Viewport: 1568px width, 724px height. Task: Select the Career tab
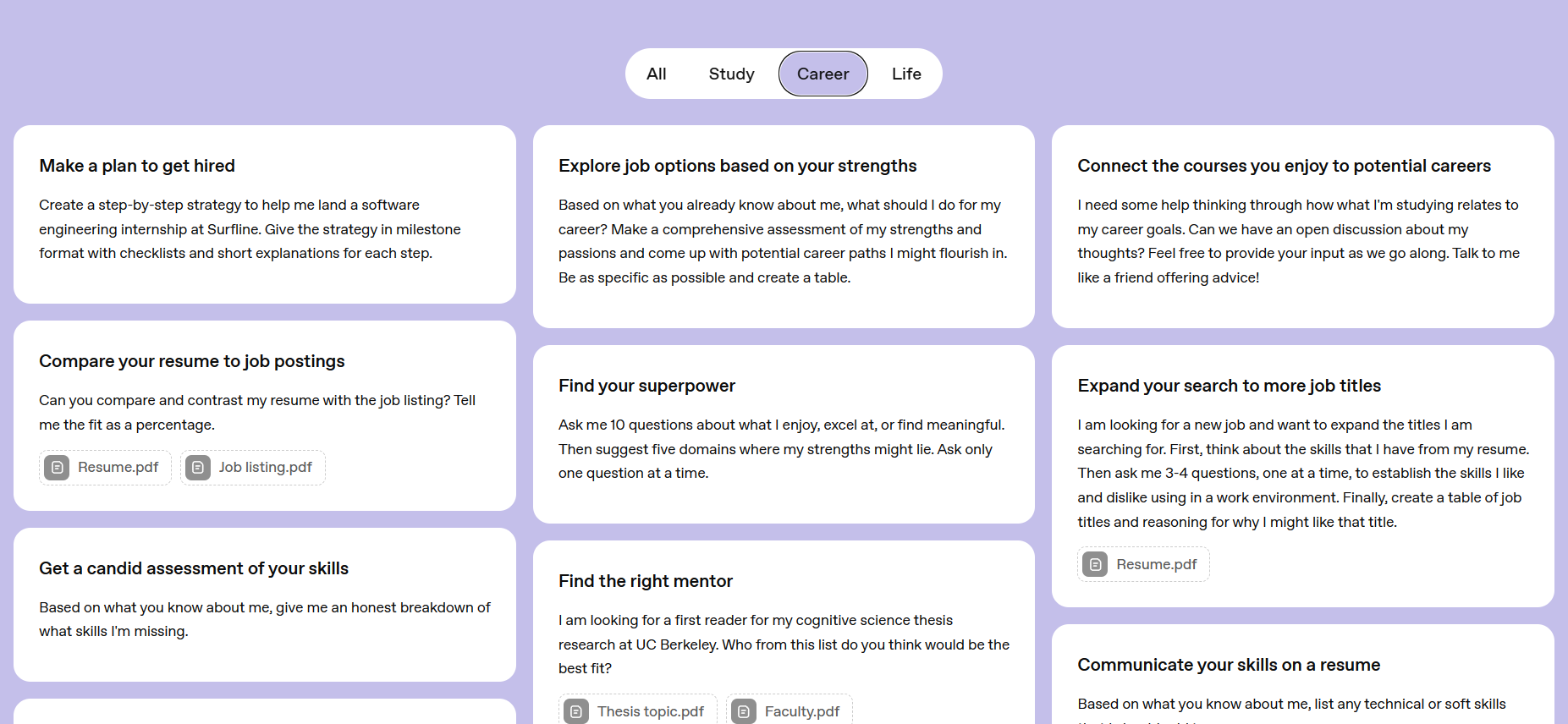pyautogui.click(x=823, y=74)
